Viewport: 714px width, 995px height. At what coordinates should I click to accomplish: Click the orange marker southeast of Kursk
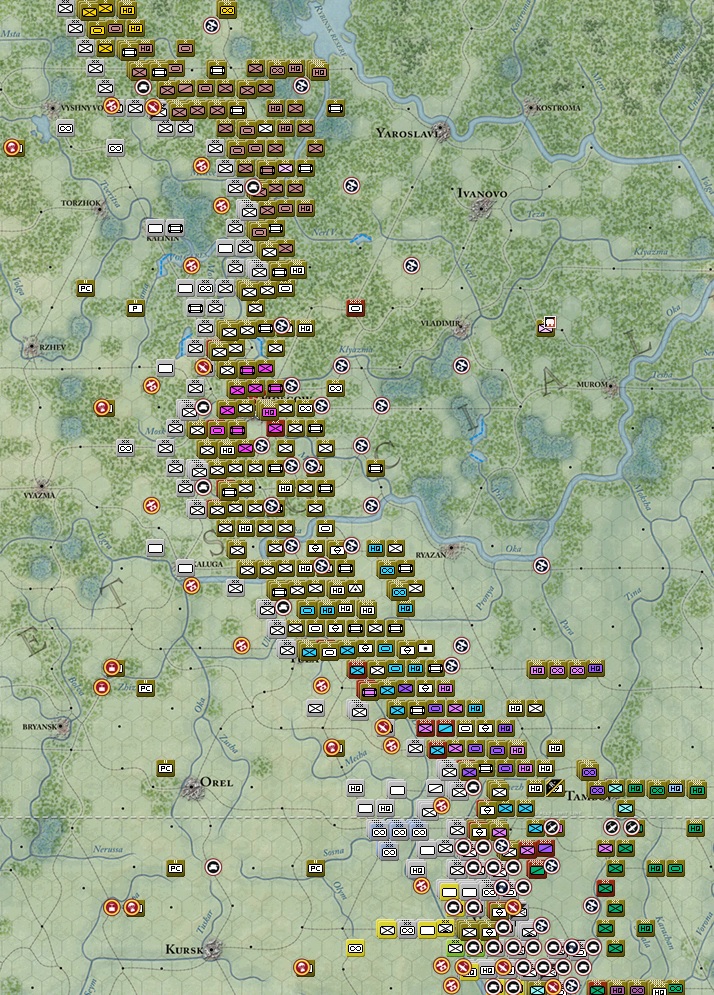(303, 967)
